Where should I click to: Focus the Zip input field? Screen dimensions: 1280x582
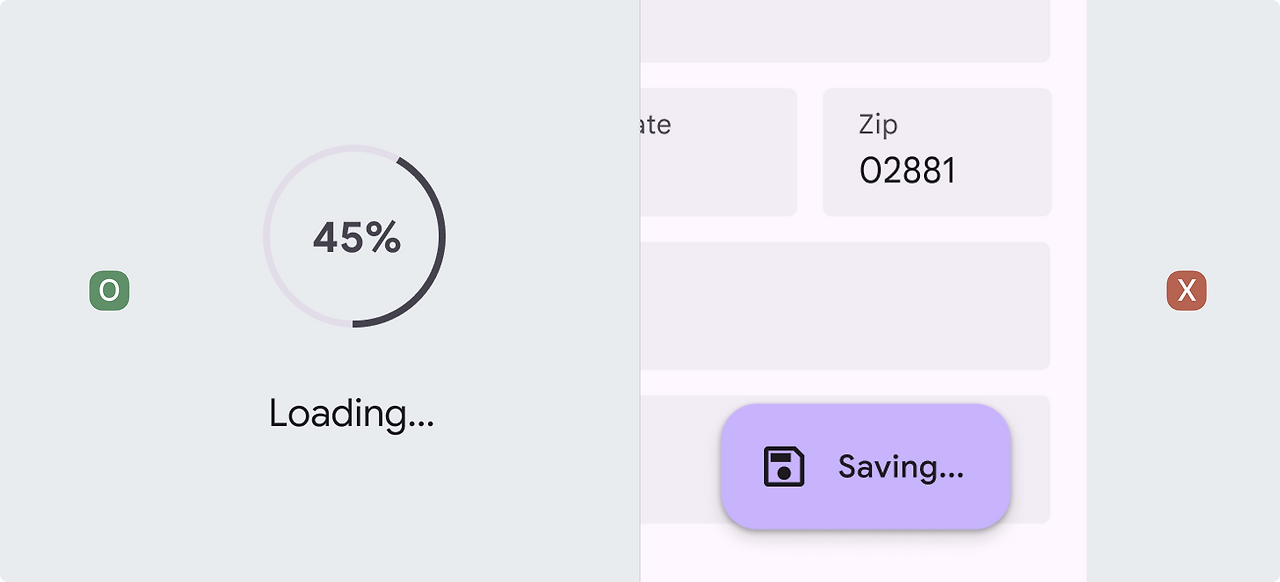pyautogui.click(x=936, y=152)
